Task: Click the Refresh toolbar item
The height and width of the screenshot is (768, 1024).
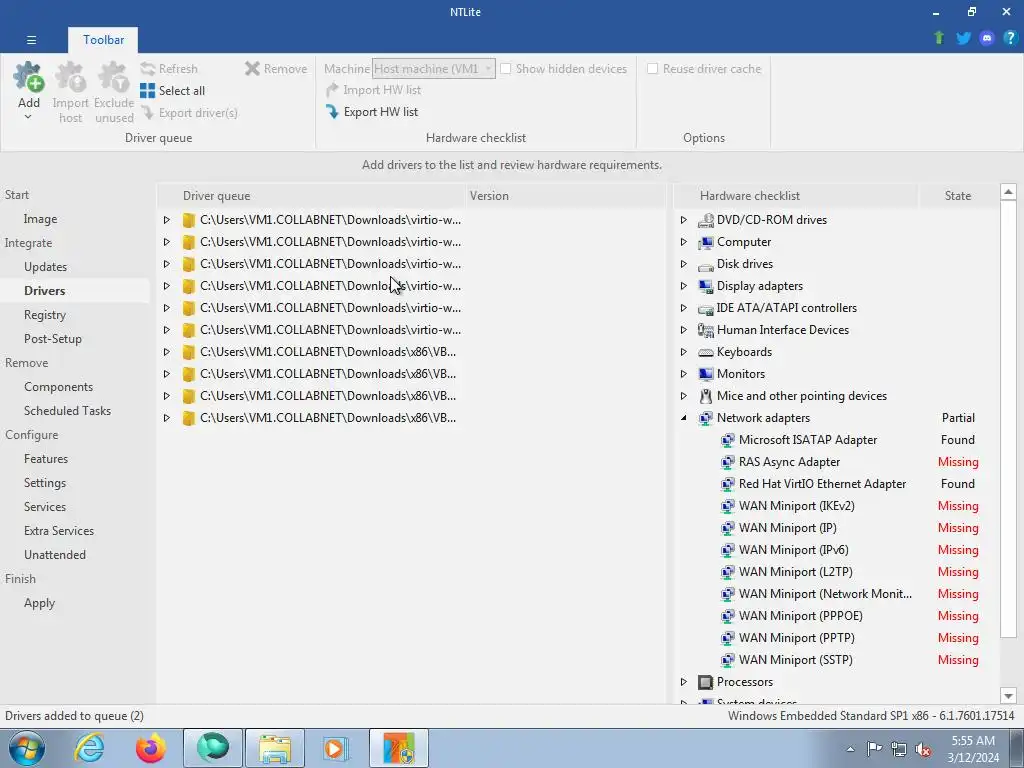Action: tap(169, 69)
